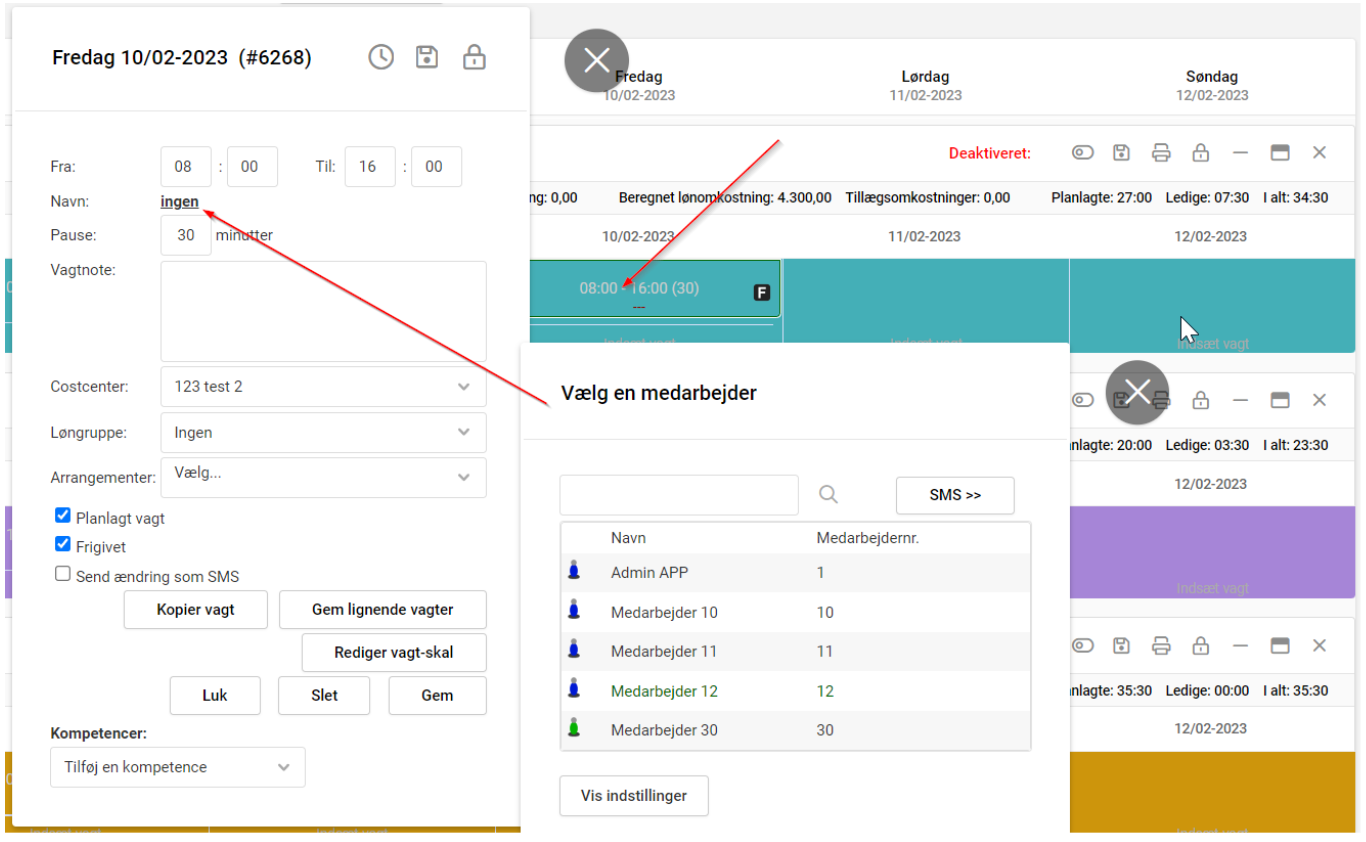Click the save disk icon beside shift title

tap(427, 58)
